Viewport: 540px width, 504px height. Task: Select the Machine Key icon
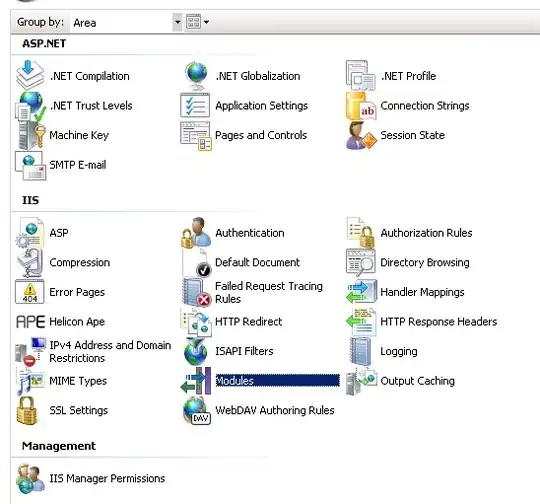point(31,135)
